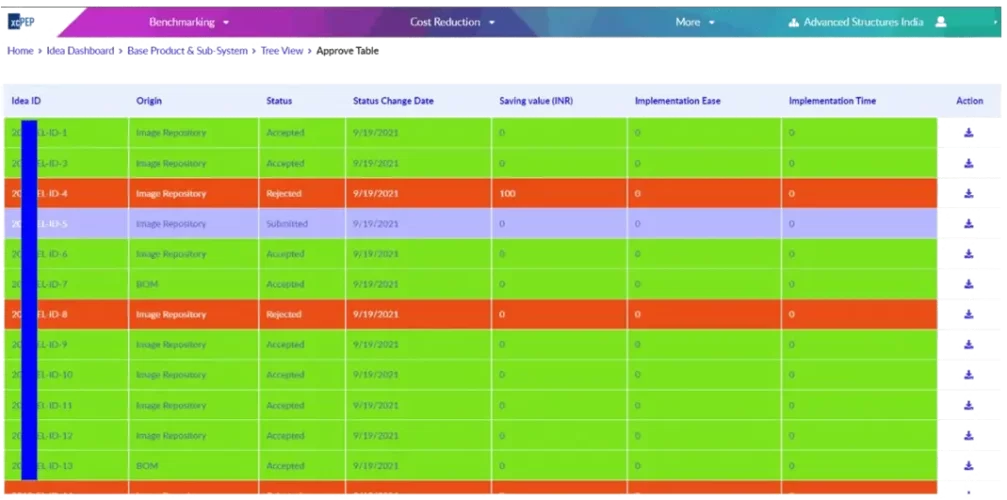Download the rejected idea ending ID-8
Image resolution: width=1007 pixels, height=500 pixels.
coord(969,314)
